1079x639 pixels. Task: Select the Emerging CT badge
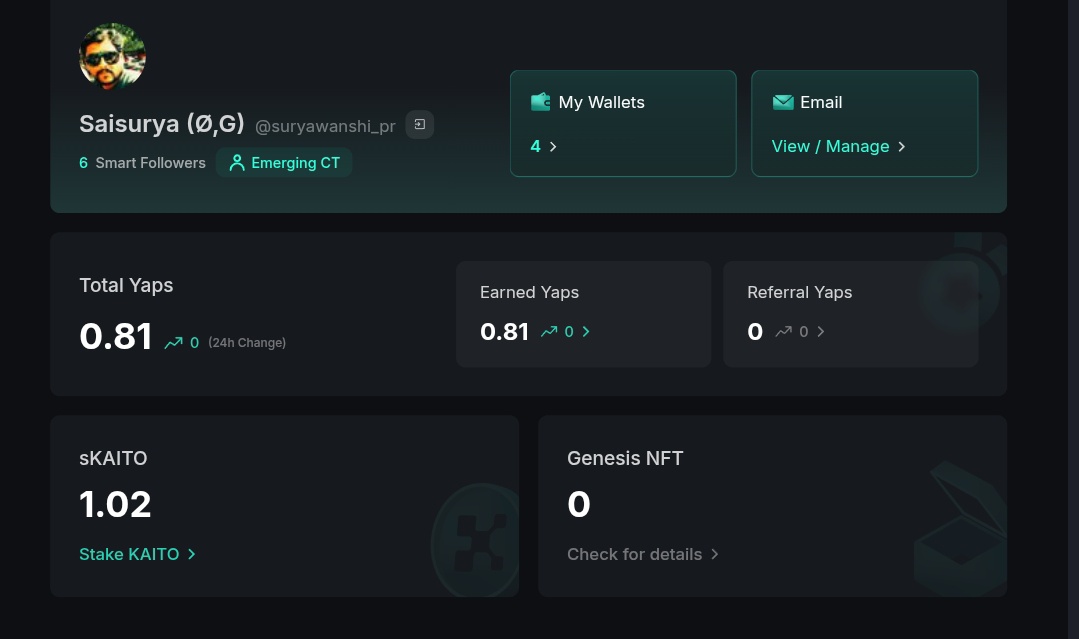tap(284, 163)
